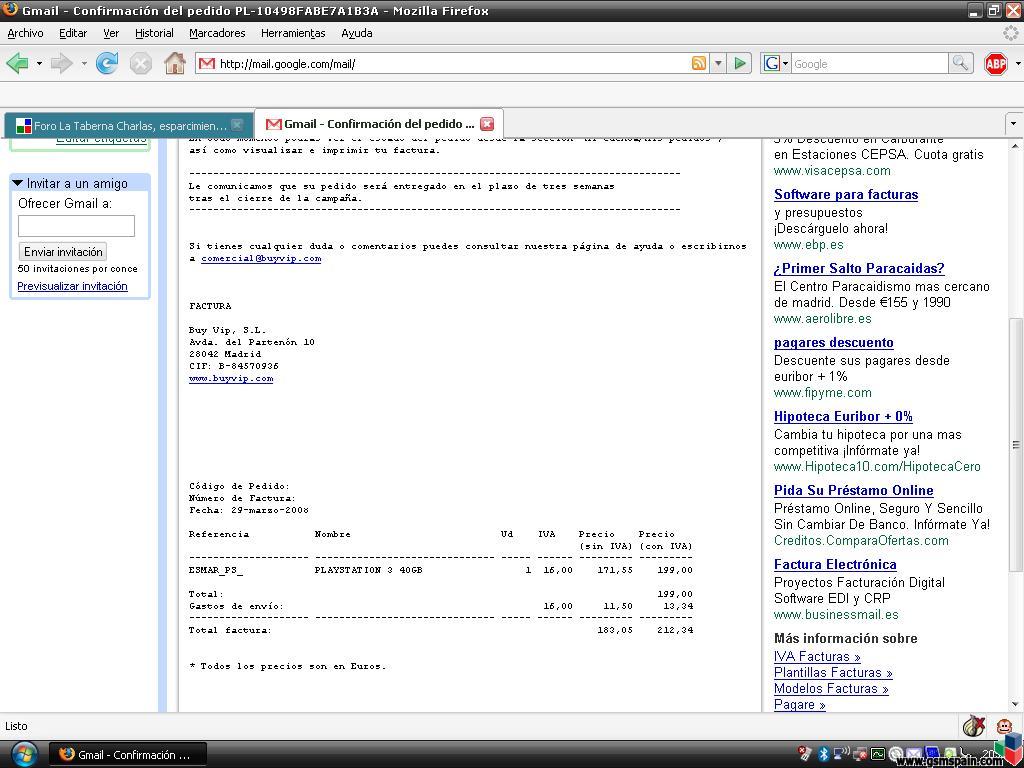The image size is (1024, 768).
Task: Expand the list all tabs arrow
Action: click(x=1013, y=123)
